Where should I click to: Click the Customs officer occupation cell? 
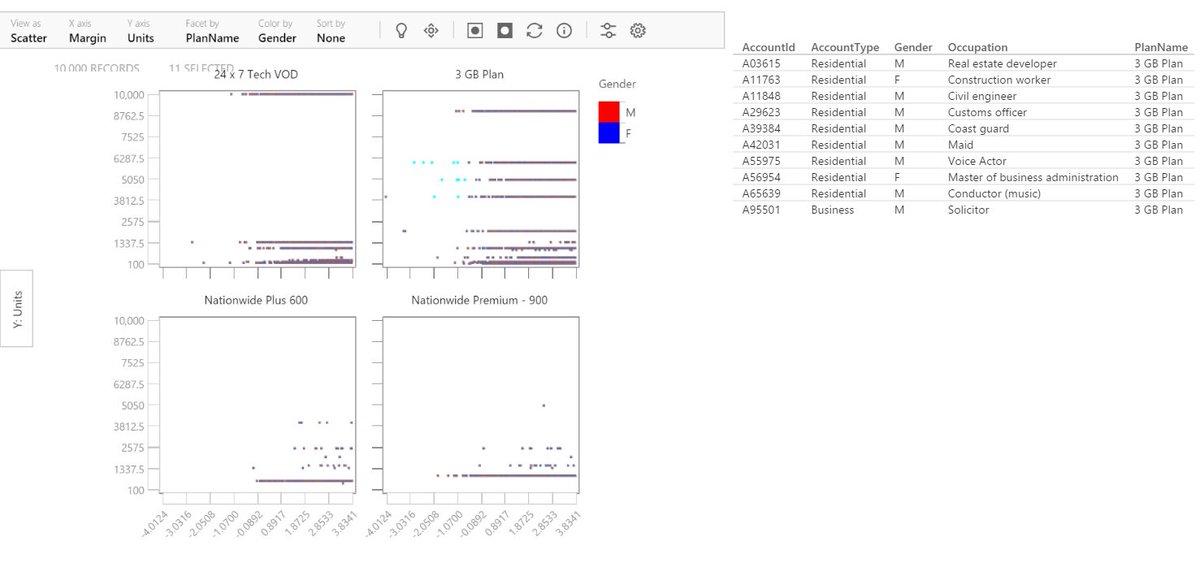coord(987,112)
